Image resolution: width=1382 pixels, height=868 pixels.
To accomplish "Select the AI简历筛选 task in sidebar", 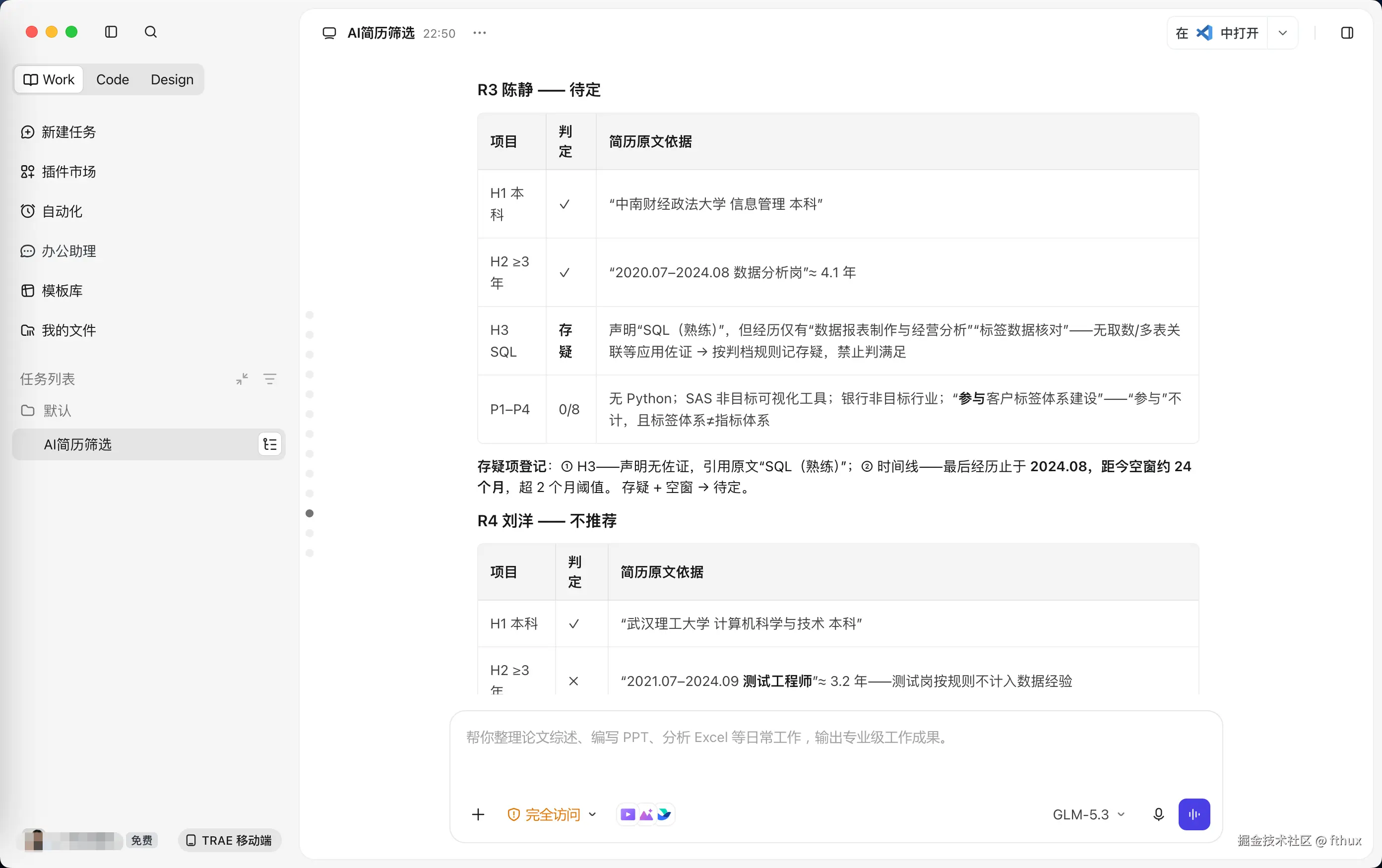I will tap(149, 444).
